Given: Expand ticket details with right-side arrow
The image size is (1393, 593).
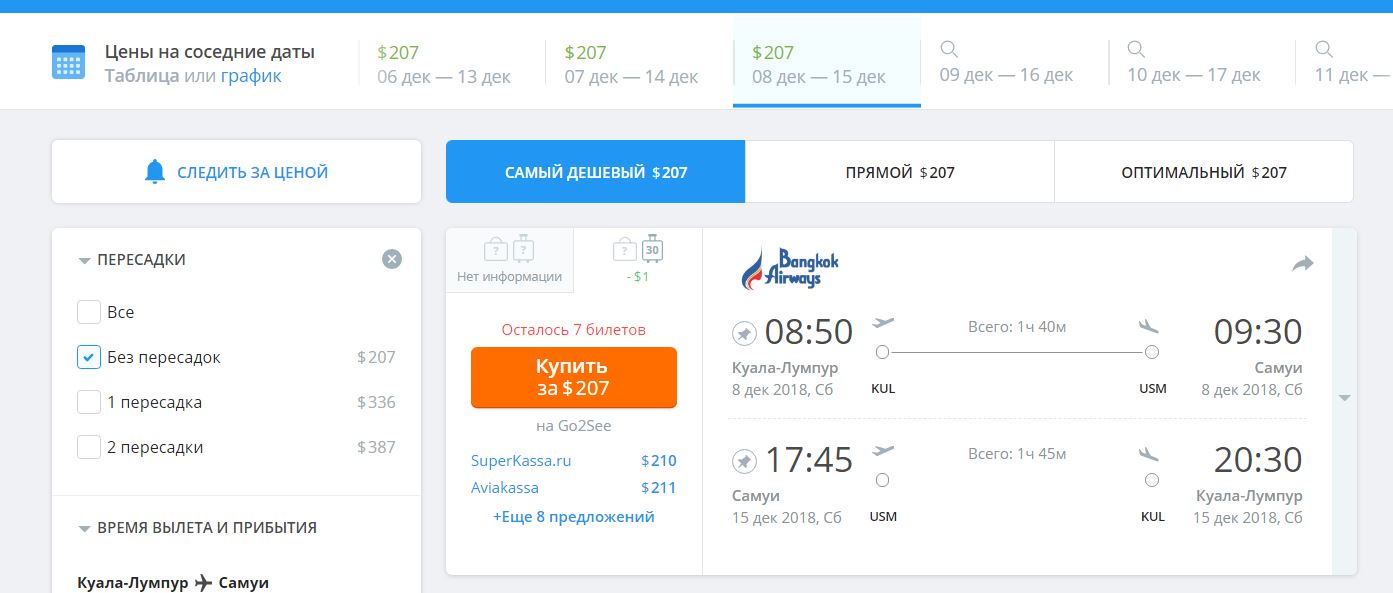Looking at the screenshot, I should coord(1344,398).
